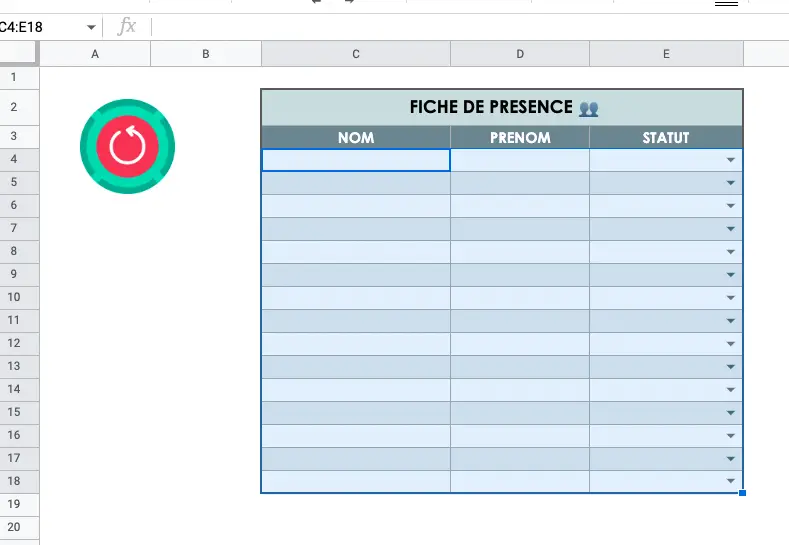Open the STATUT dropdown in row 7
789x545 pixels.
(x=731, y=229)
